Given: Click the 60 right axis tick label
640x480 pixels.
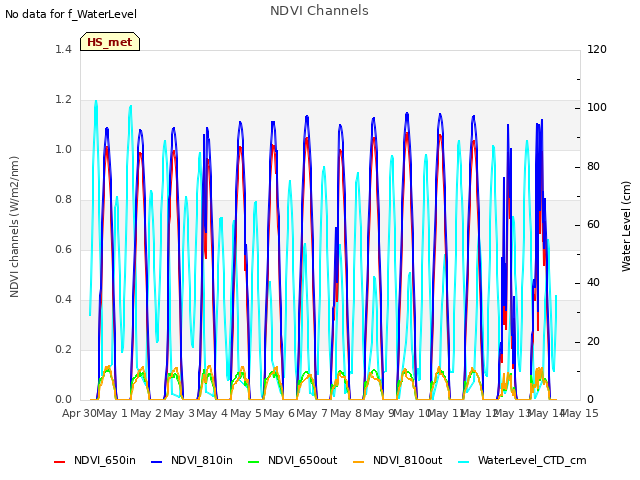Looking at the screenshot, I should [x=593, y=224].
